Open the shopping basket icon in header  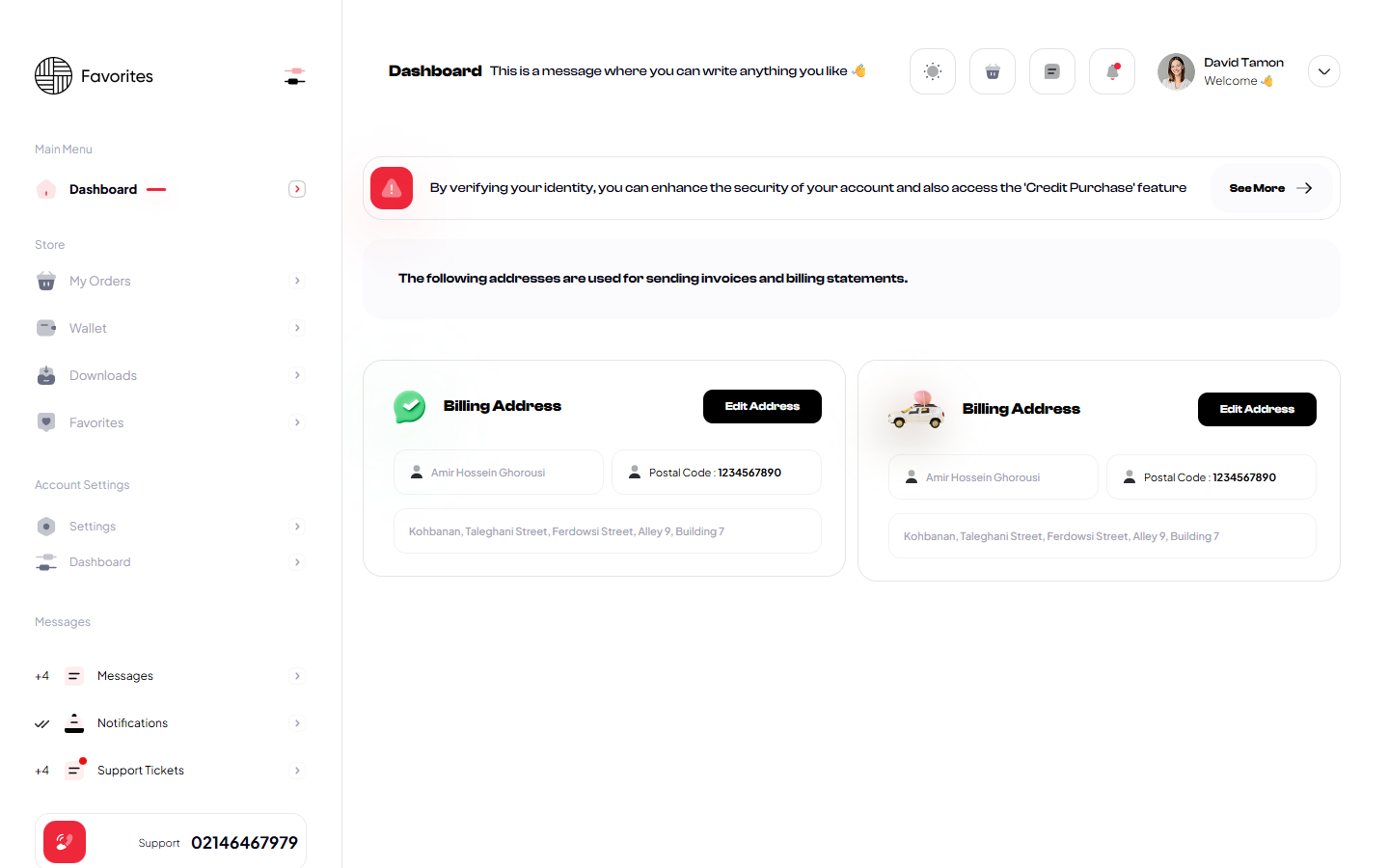pos(992,71)
